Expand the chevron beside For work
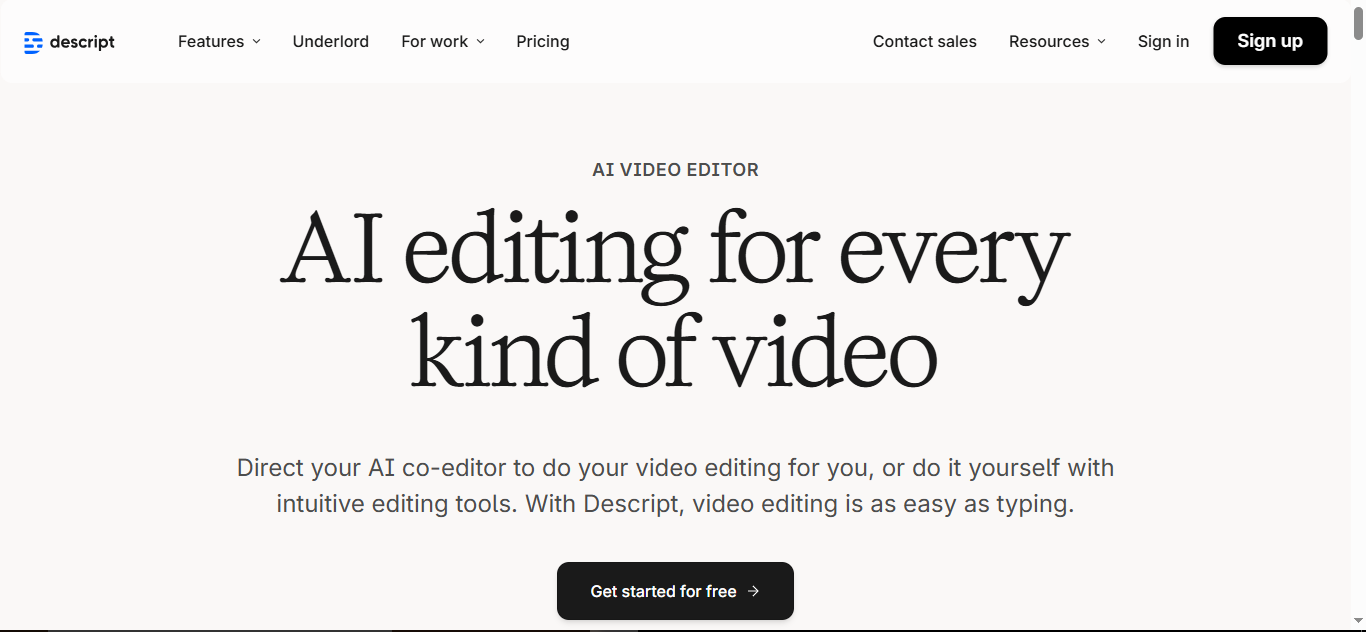The height and width of the screenshot is (632, 1366). point(480,42)
